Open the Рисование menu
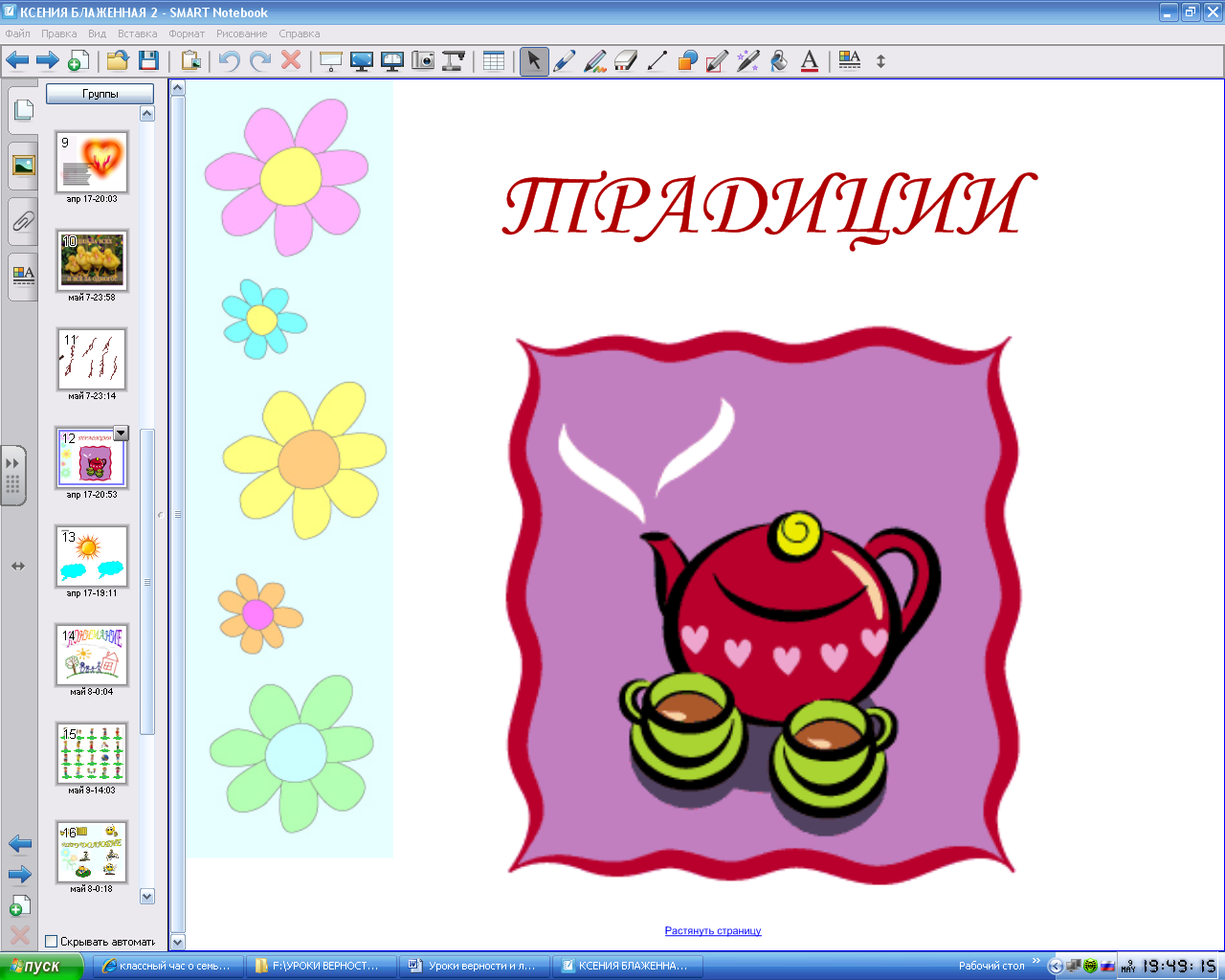The width and height of the screenshot is (1225, 980). [x=241, y=33]
